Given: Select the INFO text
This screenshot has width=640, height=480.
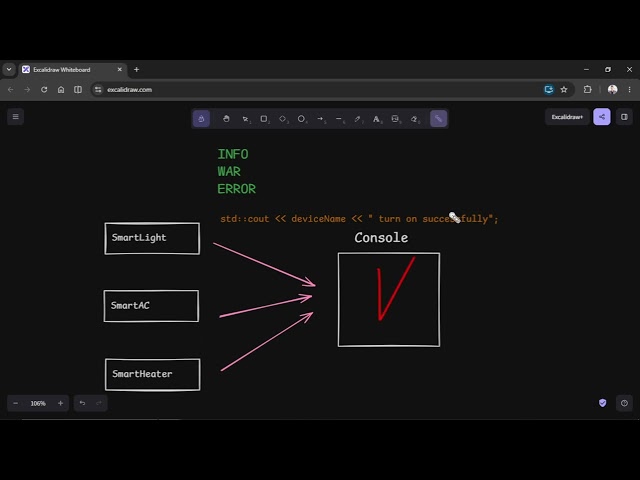Looking at the screenshot, I should tap(233, 154).
